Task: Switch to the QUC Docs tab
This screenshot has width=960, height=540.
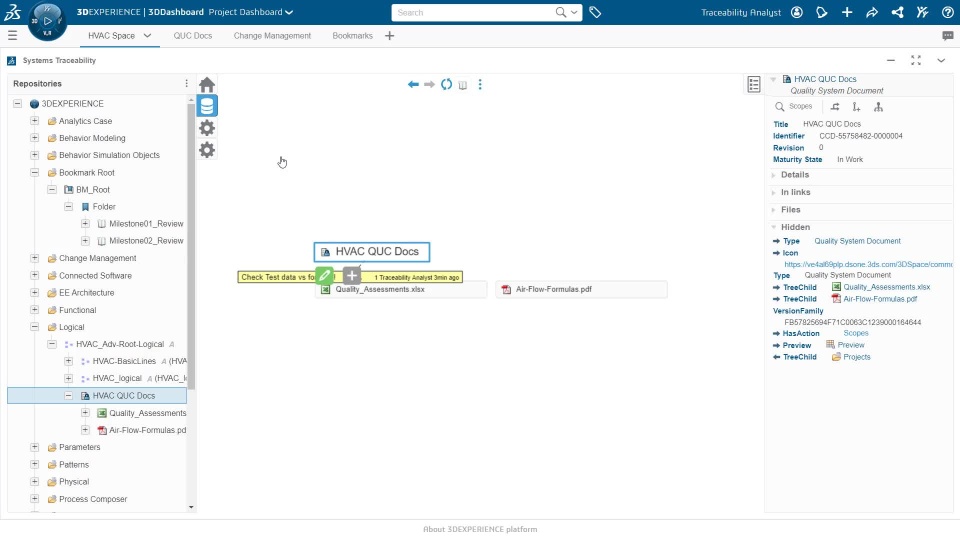Action: pyautogui.click(x=193, y=36)
